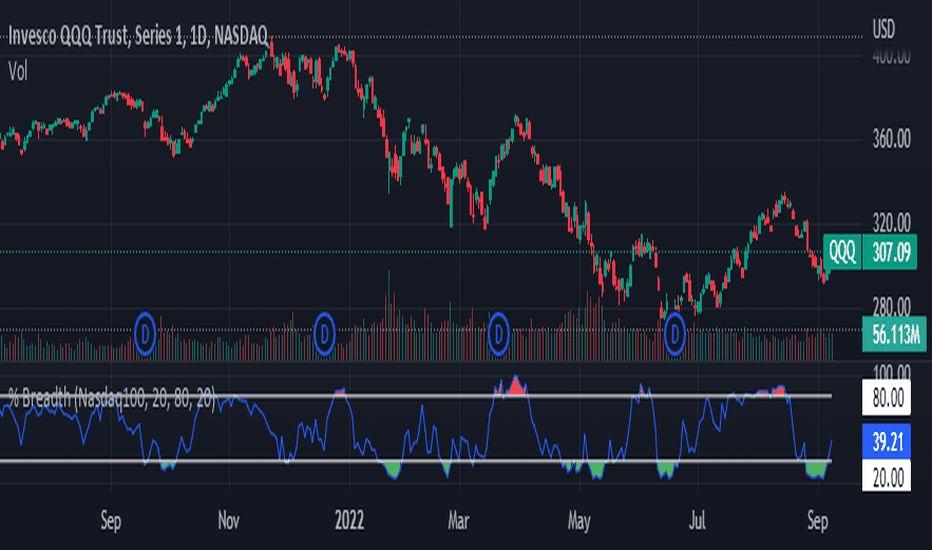
Task: Click the 39.21 breadth value label
Action: pos(887,442)
